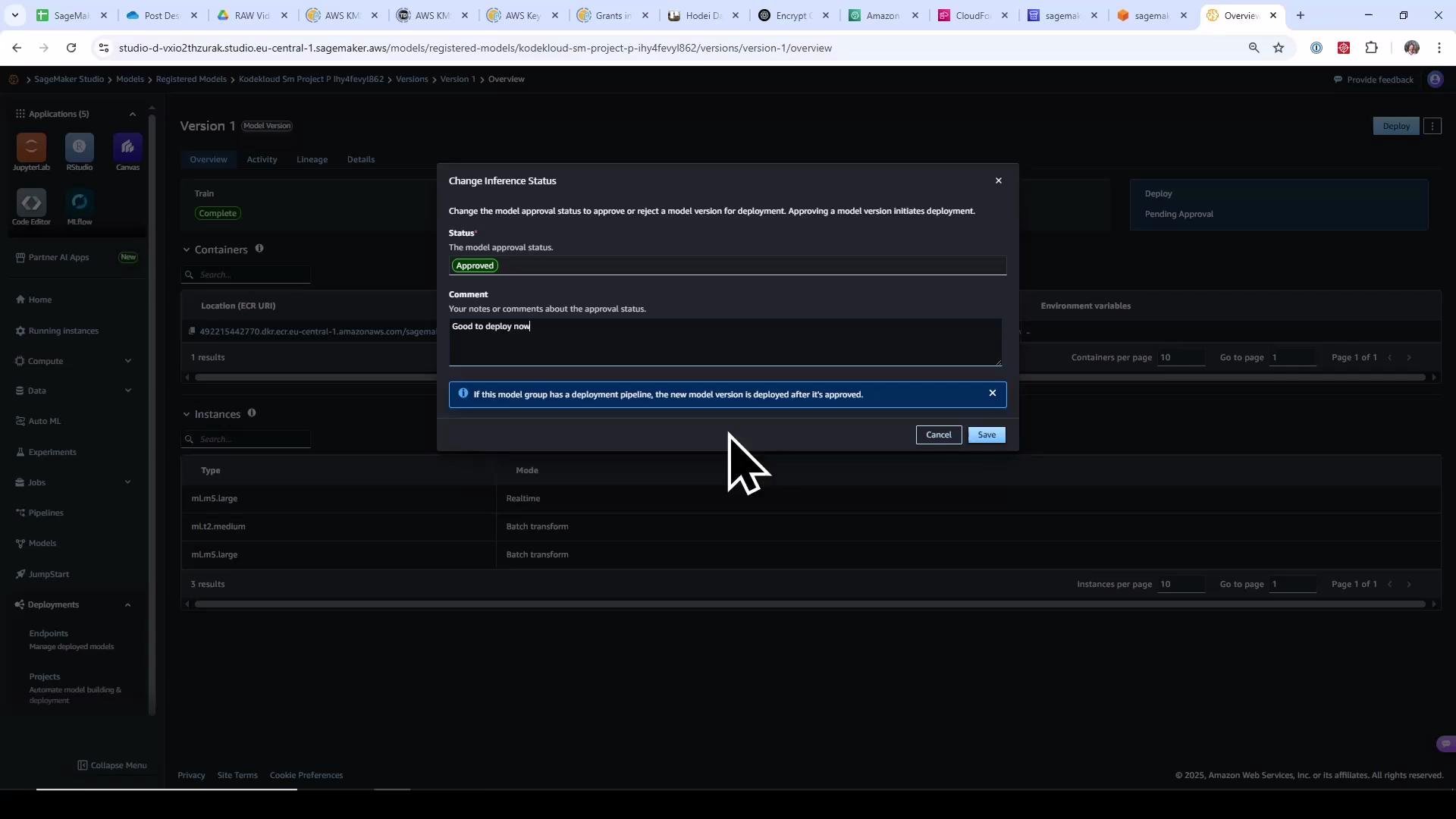The height and width of the screenshot is (819, 1456).
Task: Dismiss the deployment pipeline info banner
Action: [993, 393]
